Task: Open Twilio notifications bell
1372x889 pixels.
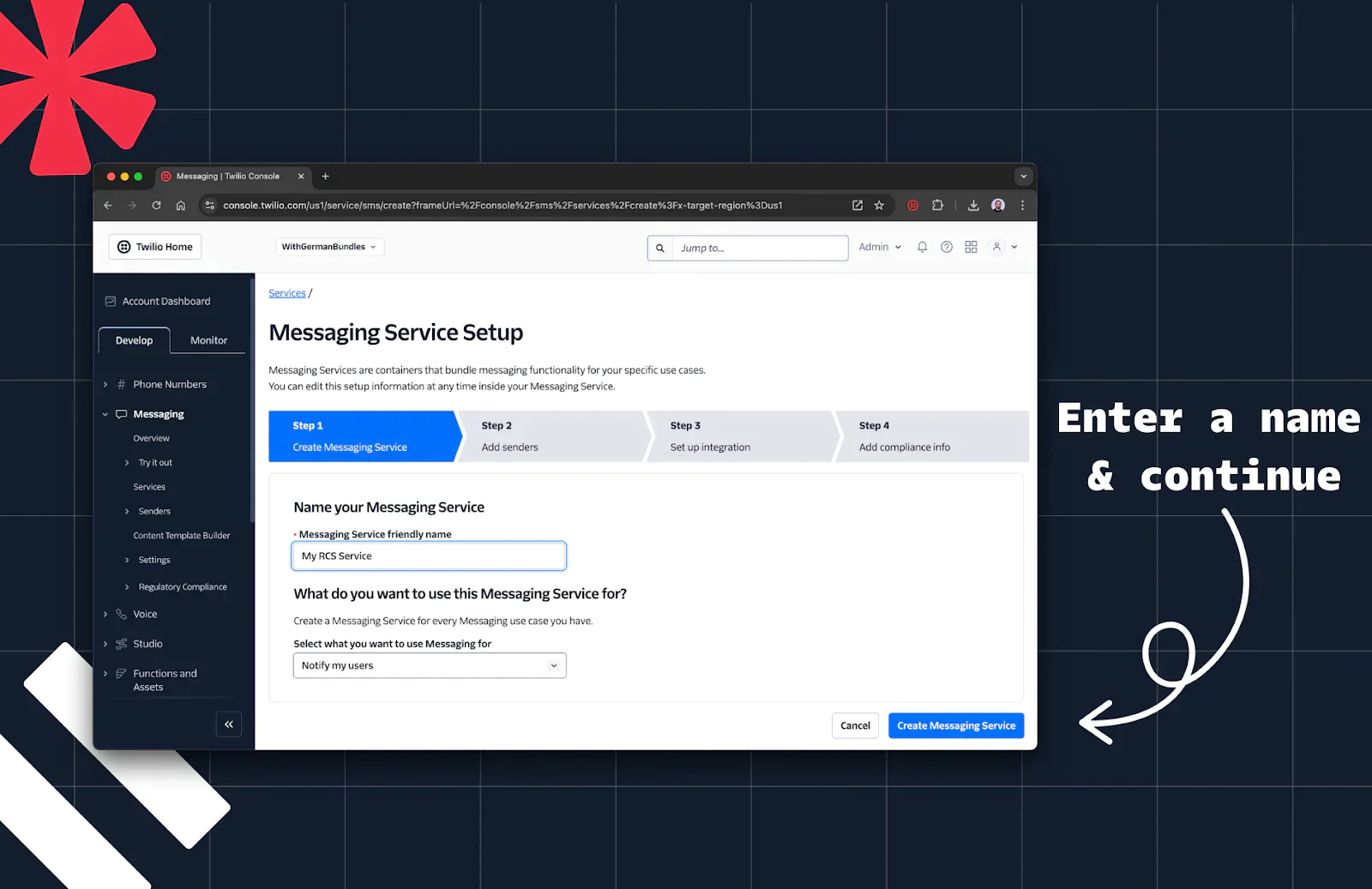Action: point(922,247)
